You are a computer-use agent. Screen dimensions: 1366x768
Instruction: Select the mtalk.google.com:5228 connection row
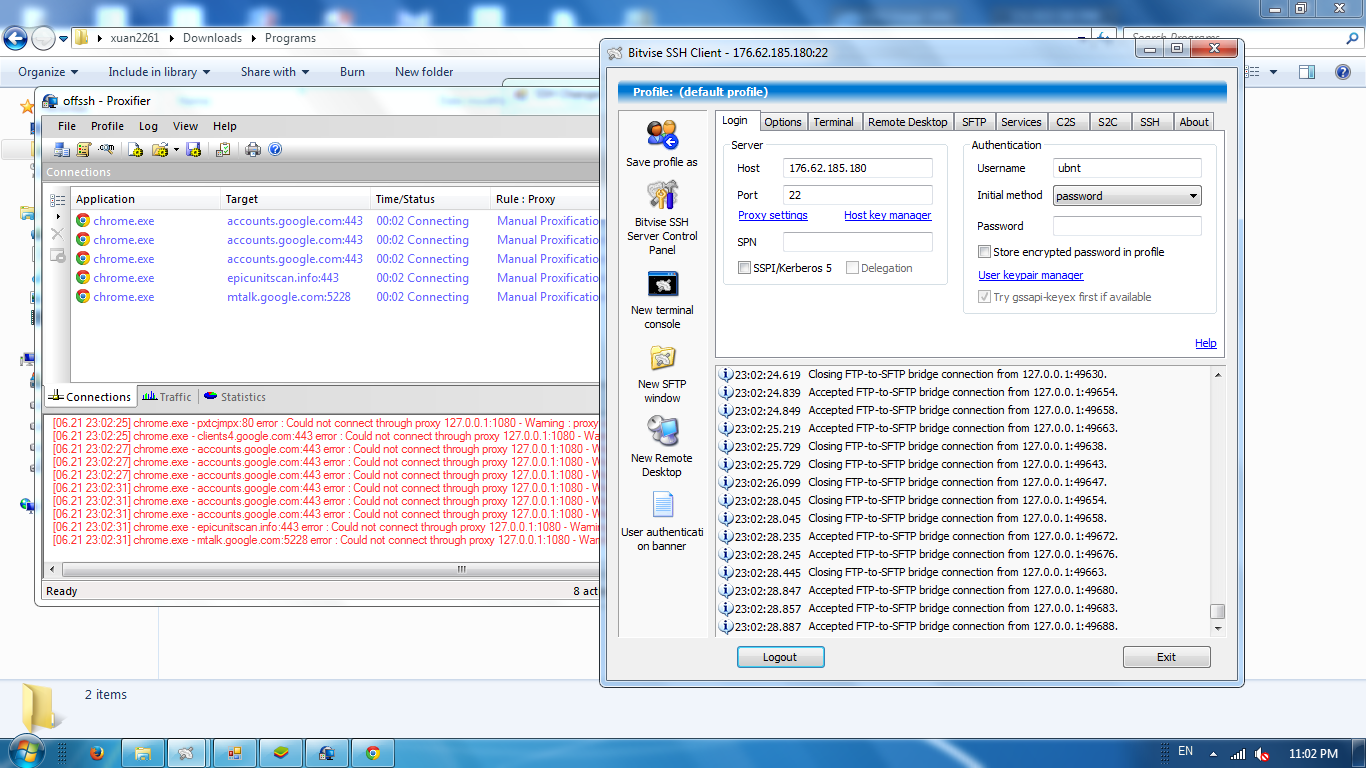335,297
